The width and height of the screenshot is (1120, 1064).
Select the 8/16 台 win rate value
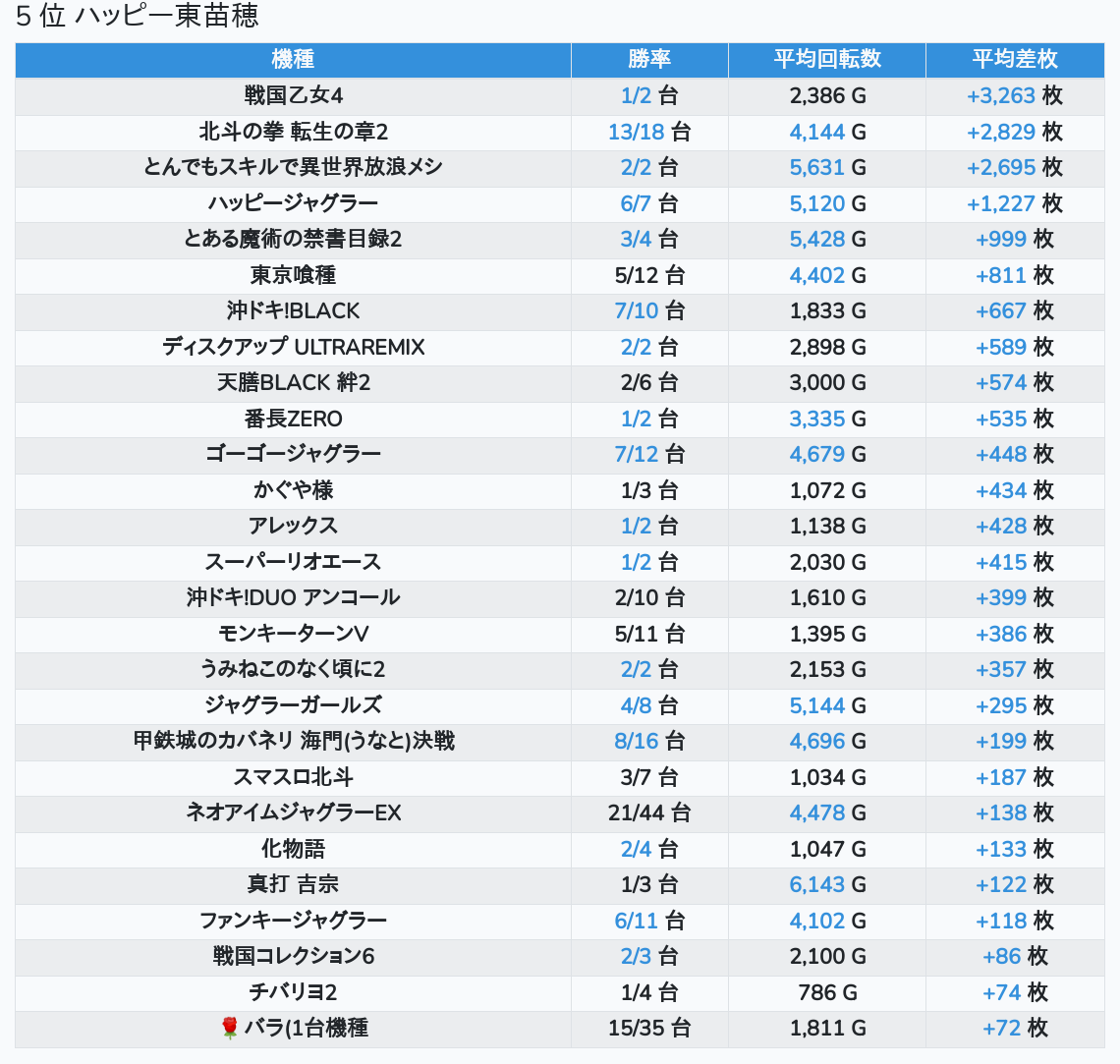point(649,741)
